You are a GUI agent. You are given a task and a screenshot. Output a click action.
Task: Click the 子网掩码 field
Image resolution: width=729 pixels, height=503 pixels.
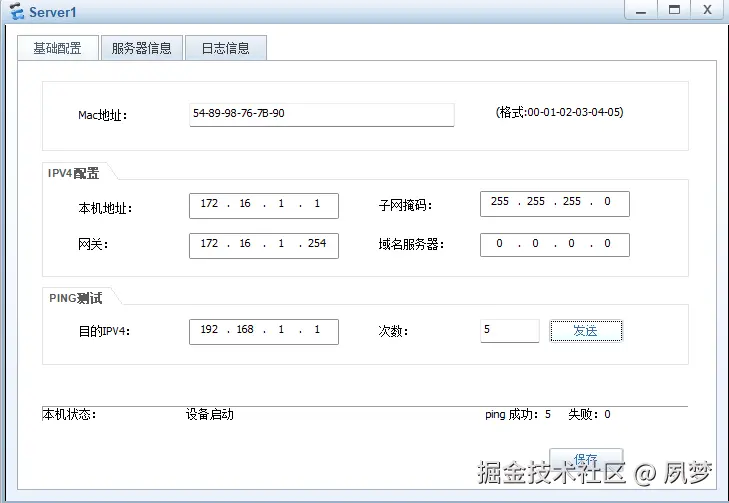[555, 204]
